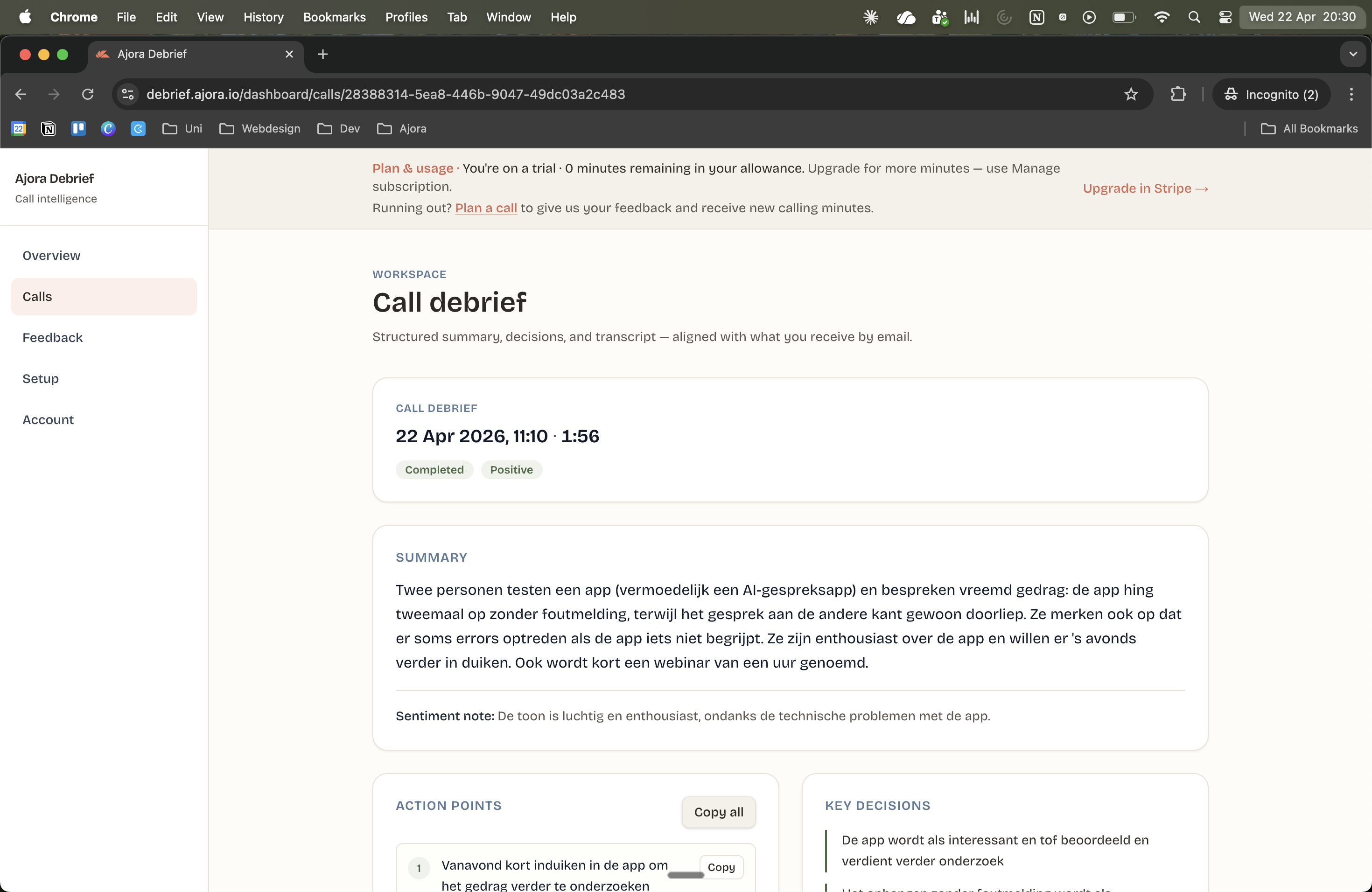This screenshot has width=1372, height=892.
Task: Click the "ACTION POINTS" heading
Action: pos(448,806)
